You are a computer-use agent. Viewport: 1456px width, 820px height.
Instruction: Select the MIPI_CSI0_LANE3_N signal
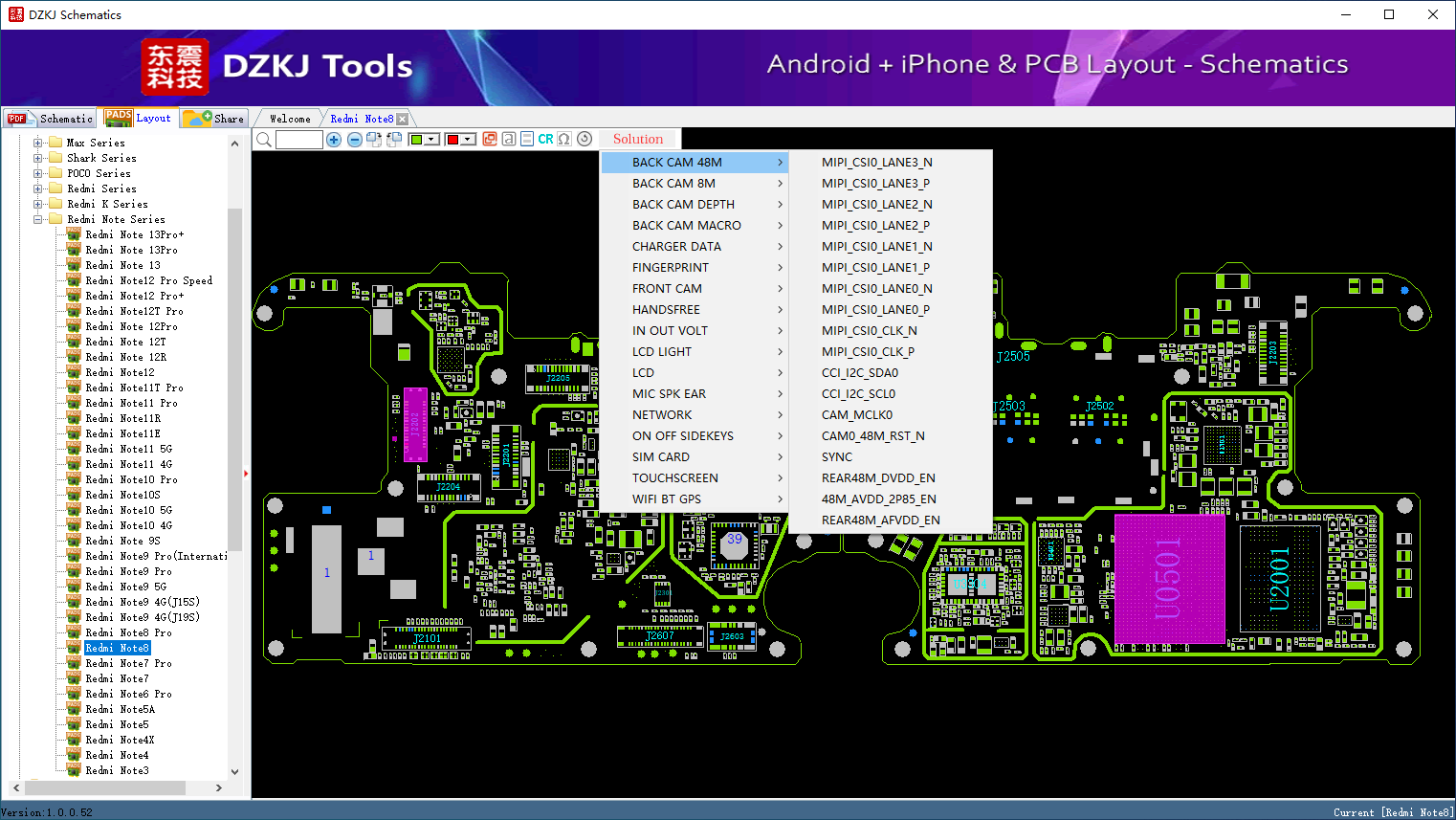pyautogui.click(x=891, y=163)
